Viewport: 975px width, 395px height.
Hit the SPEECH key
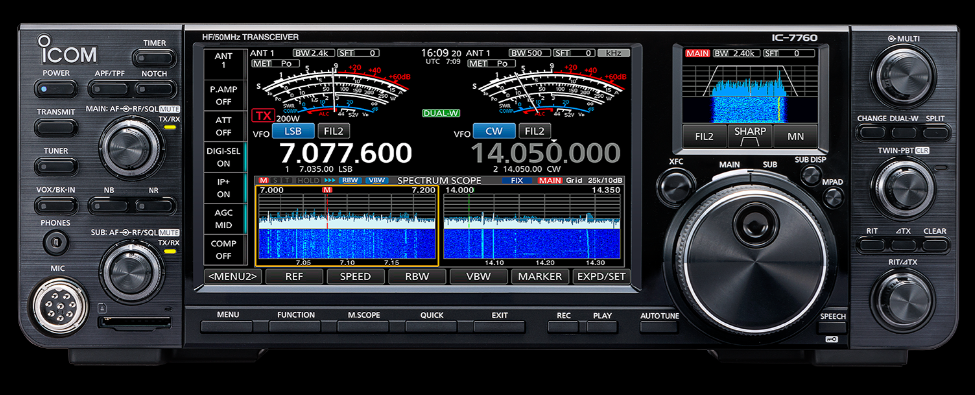tap(832, 327)
